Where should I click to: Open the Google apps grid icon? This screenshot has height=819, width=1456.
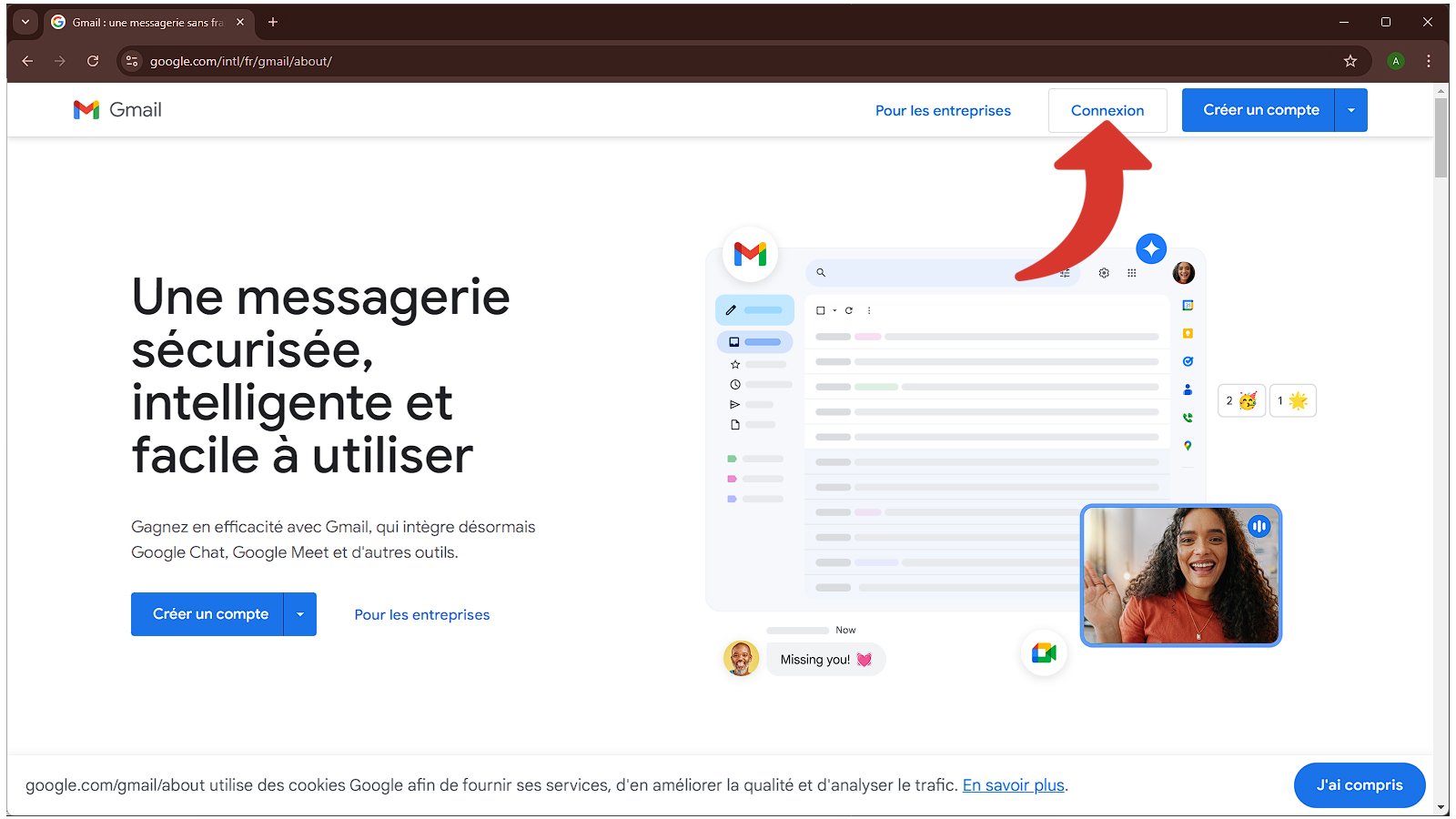click(x=1130, y=272)
